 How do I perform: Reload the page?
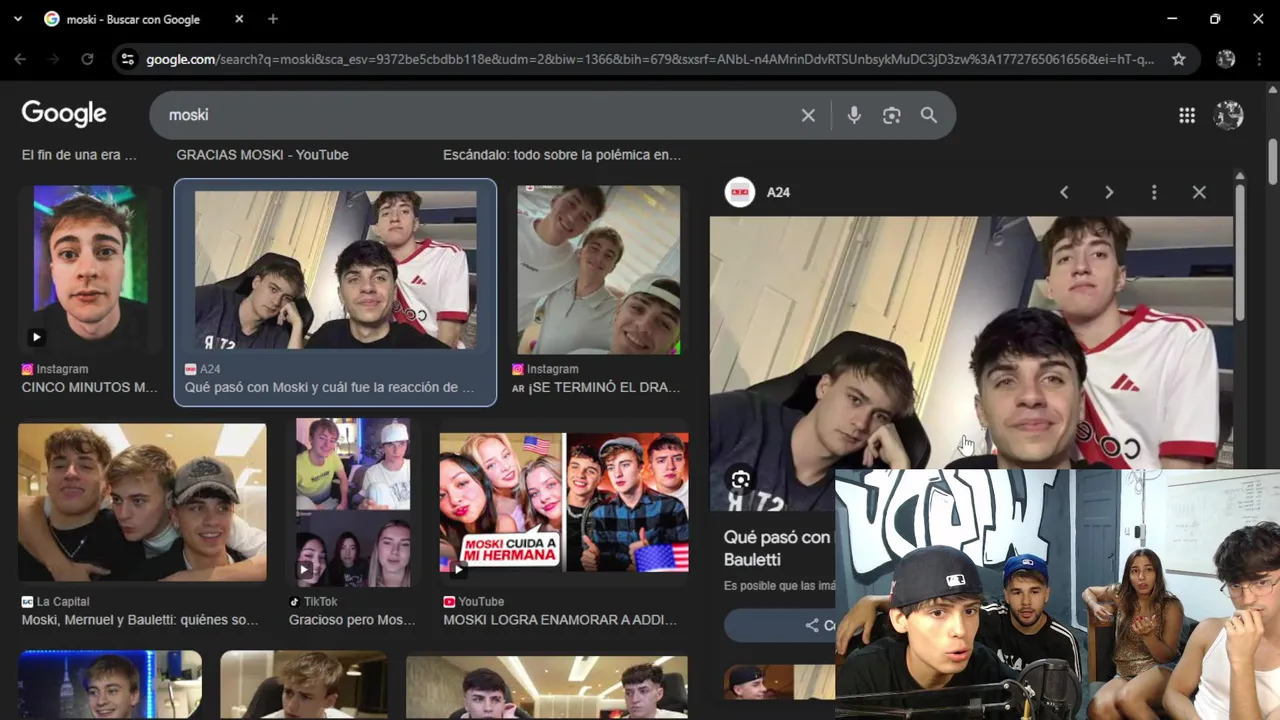tap(87, 59)
